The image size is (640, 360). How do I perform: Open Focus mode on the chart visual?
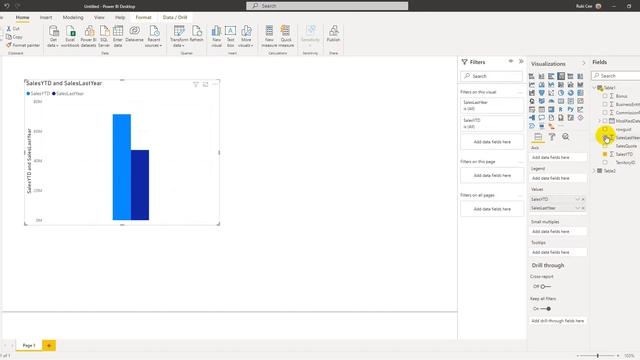point(205,84)
